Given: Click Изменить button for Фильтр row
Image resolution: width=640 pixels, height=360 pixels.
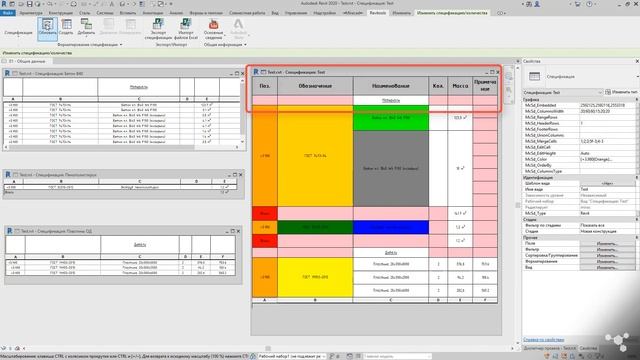Looking at the screenshot, I should [607, 249].
